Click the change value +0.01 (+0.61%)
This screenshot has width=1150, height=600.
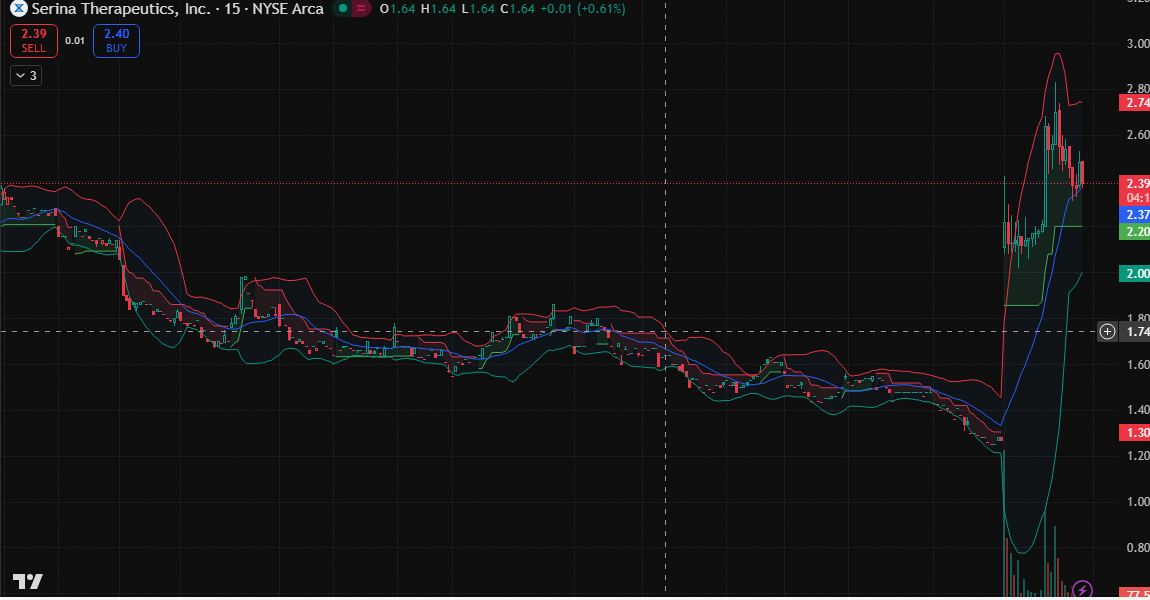tap(582, 9)
